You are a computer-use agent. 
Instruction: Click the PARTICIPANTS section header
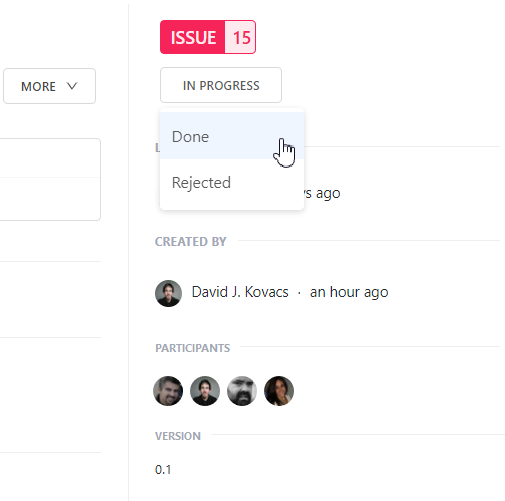coord(193,348)
